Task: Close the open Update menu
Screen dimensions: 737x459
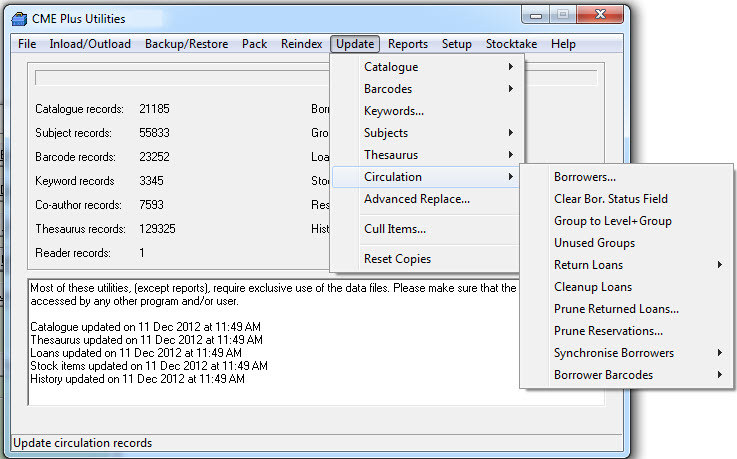Action: click(x=355, y=44)
